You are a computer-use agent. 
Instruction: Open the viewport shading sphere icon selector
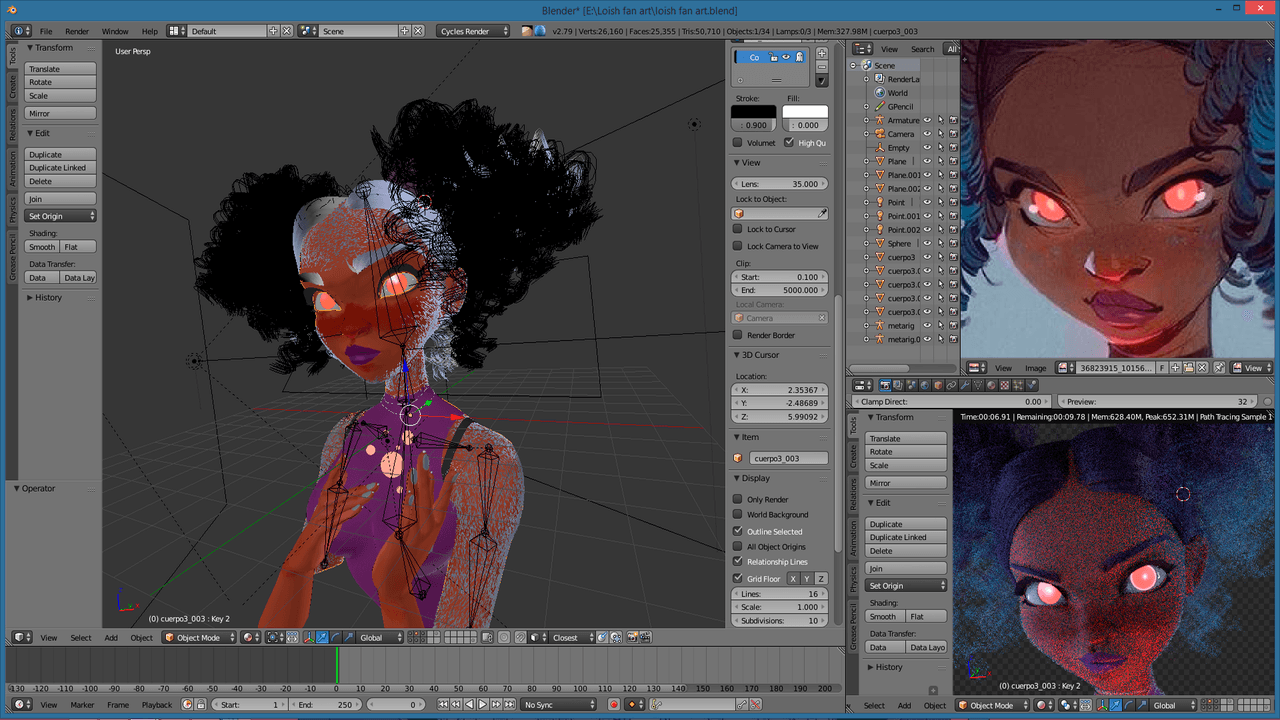[x=250, y=637]
